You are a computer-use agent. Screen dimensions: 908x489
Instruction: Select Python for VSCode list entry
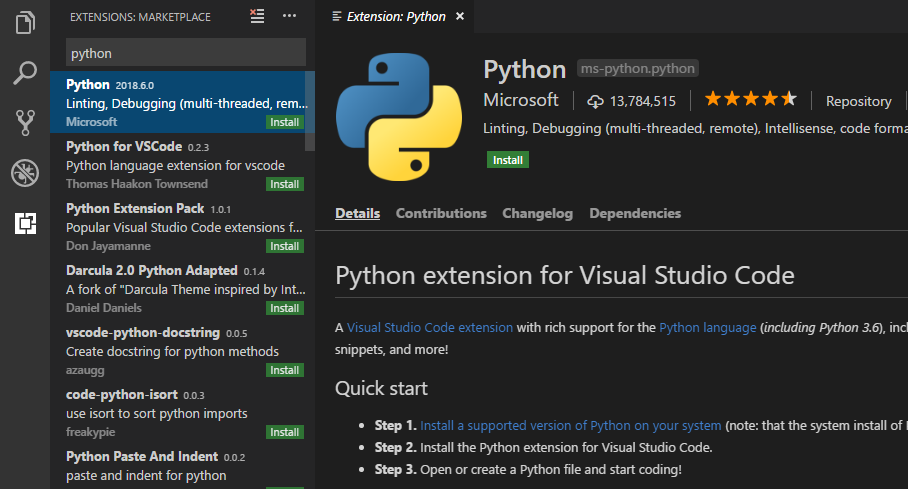182,164
